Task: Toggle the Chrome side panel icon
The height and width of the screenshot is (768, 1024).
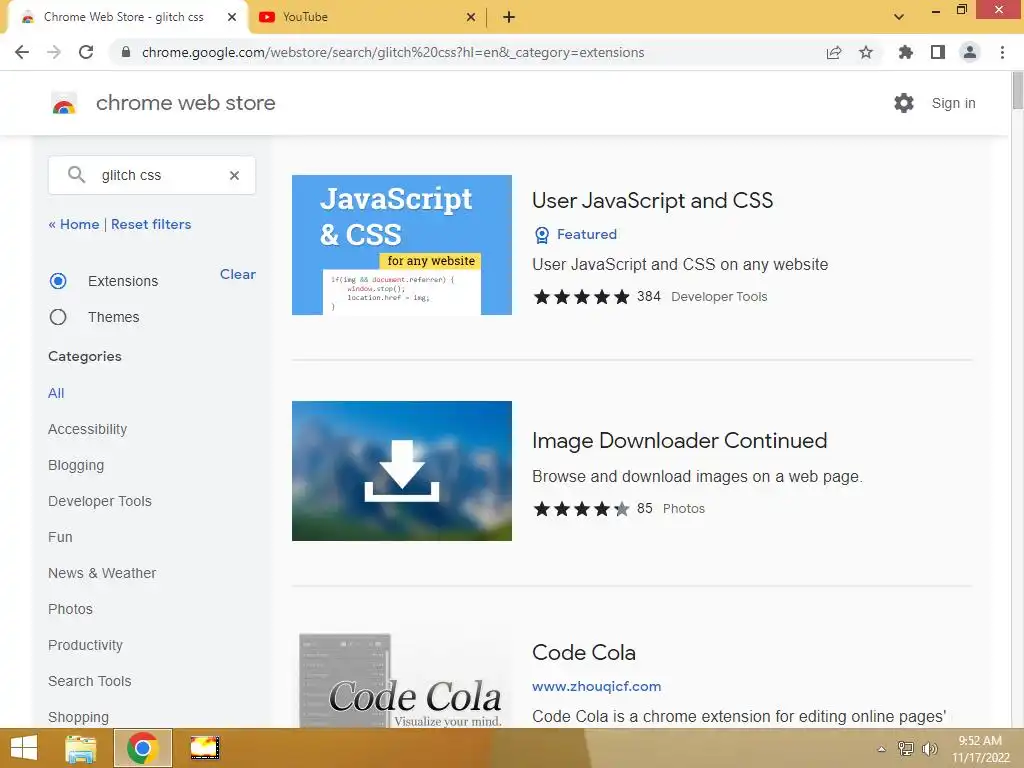Action: (938, 52)
